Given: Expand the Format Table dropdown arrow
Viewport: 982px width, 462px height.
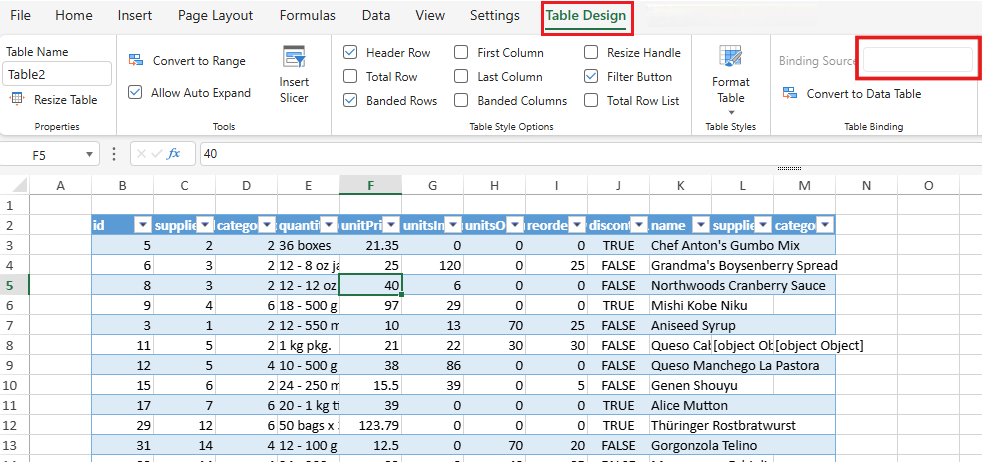Looking at the screenshot, I should pos(730,113).
